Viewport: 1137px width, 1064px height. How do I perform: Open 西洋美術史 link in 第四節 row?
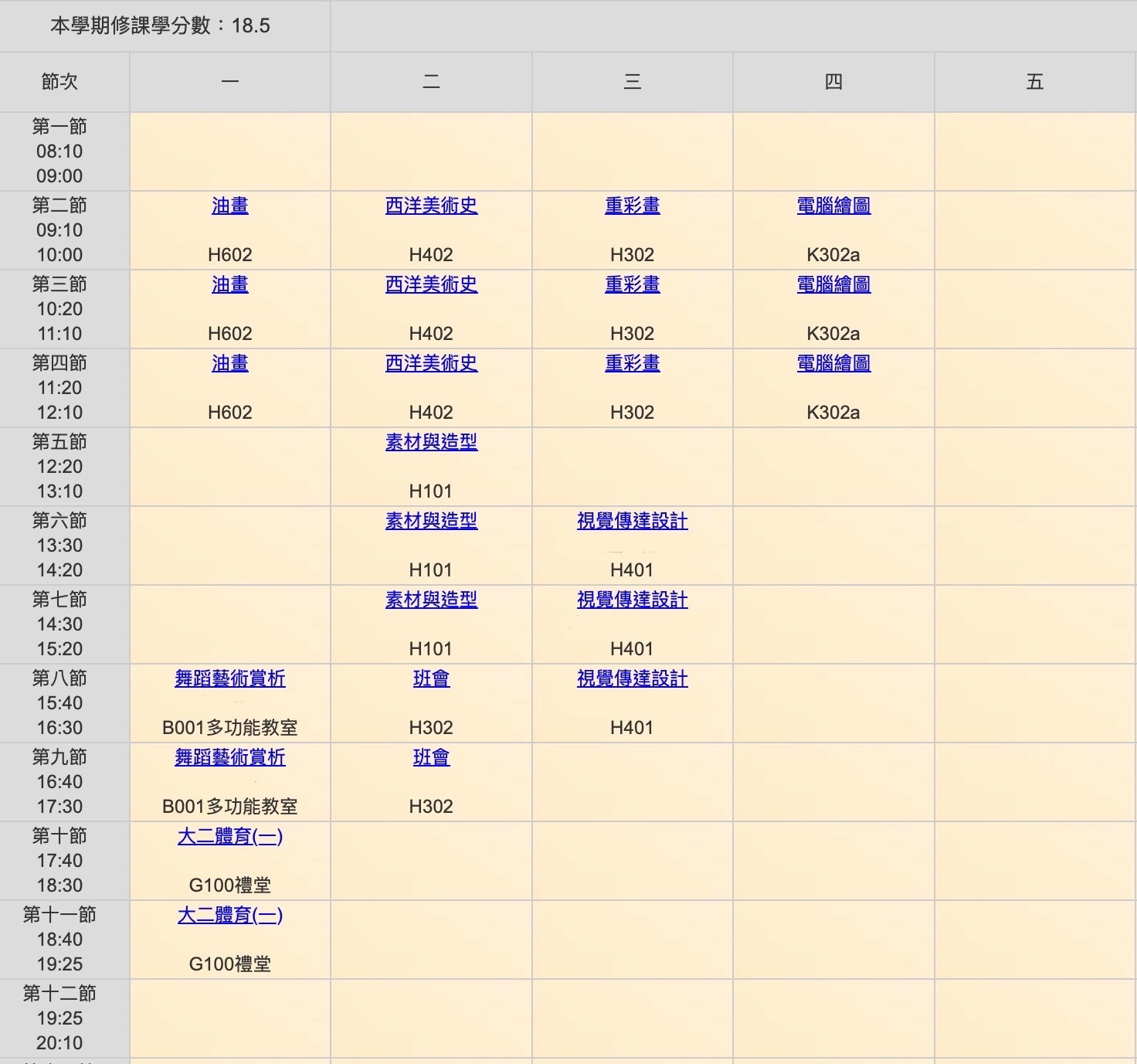431,363
